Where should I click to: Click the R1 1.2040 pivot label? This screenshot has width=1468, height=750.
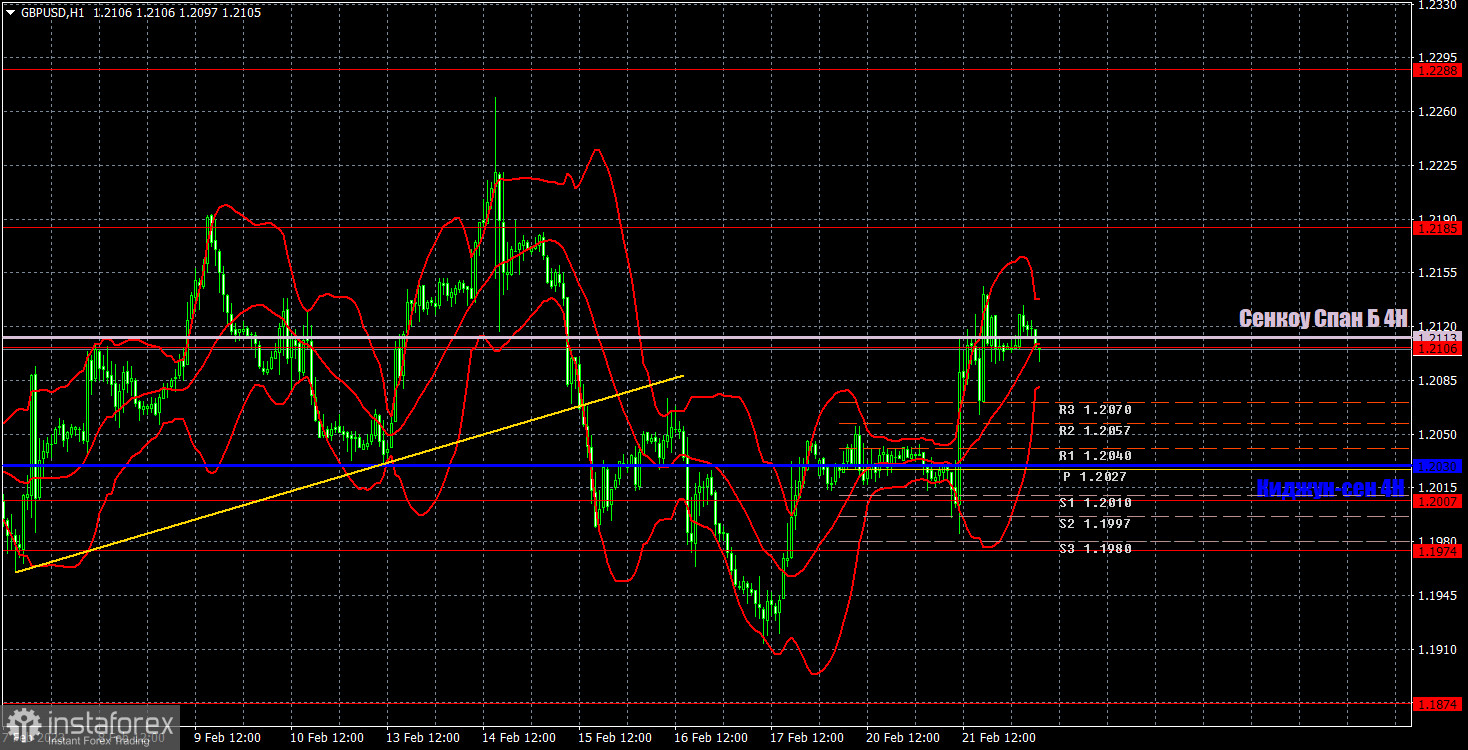[x=1095, y=455]
